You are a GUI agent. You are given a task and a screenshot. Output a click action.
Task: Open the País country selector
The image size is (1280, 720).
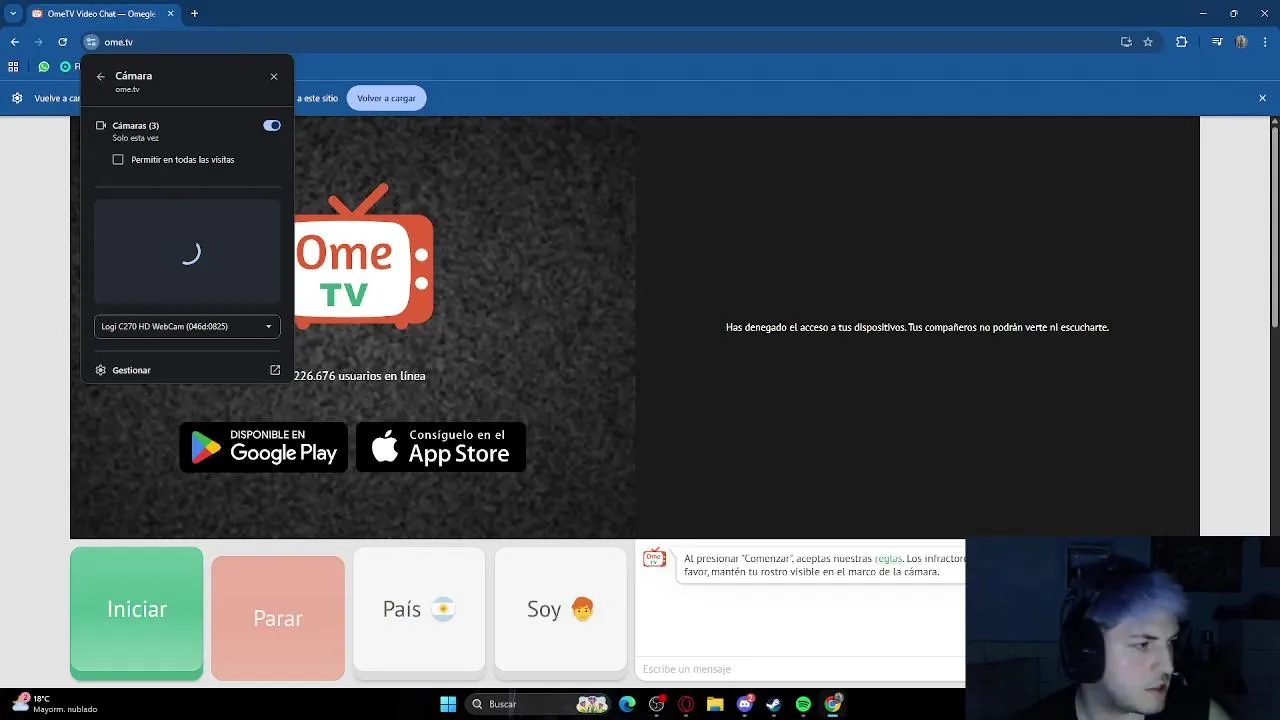pos(419,609)
